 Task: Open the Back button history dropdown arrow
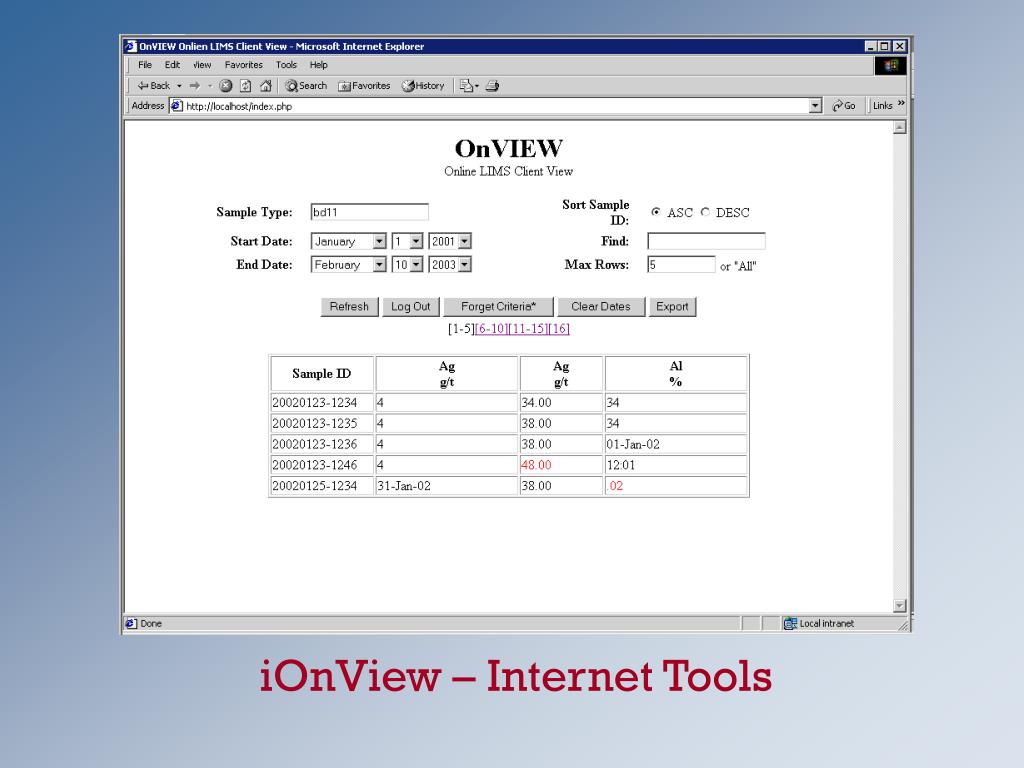point(179,86)
